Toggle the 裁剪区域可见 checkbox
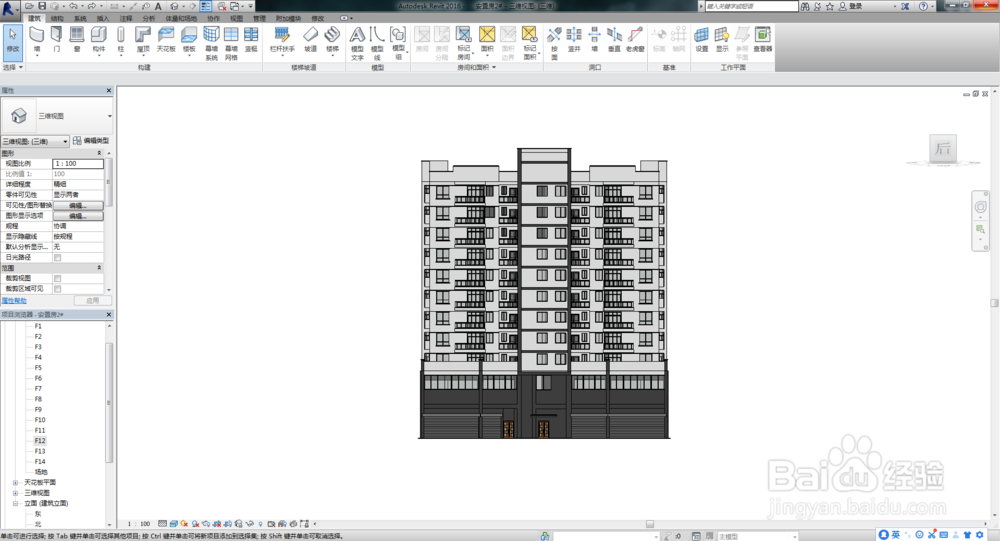The height and width of the screenshot is (541, 1000). point(57,289)
